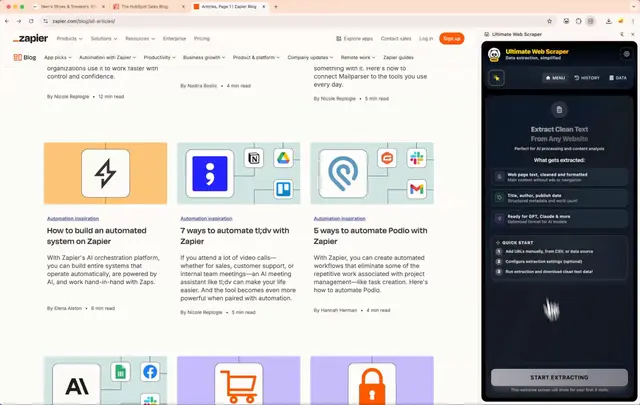
Task: Click author name Elena Alston
Action: pyautogui.click(x=67, y=308)
